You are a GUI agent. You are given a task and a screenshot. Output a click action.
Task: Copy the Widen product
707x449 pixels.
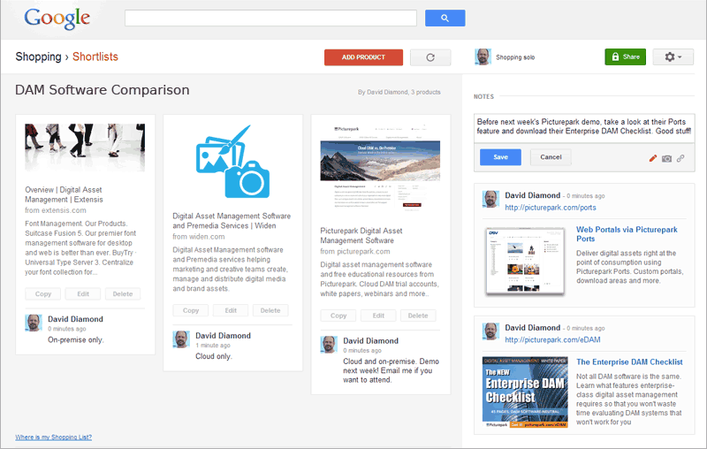tap(191, 311)
